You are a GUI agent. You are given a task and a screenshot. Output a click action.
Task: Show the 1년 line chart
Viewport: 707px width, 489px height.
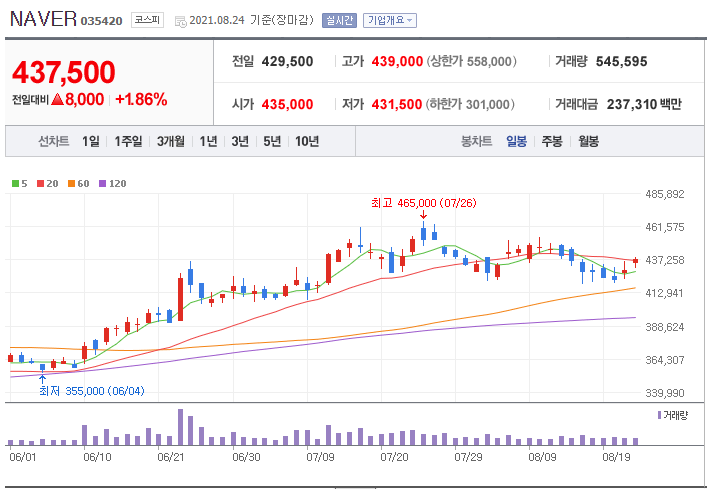tap(208, 142)
